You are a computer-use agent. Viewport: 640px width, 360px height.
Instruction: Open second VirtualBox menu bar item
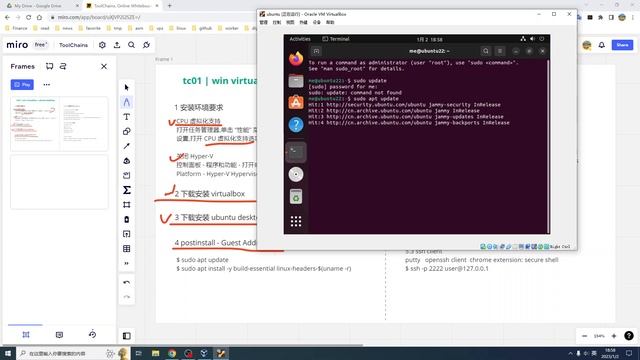pyautogui.click(x=277, y=22)
